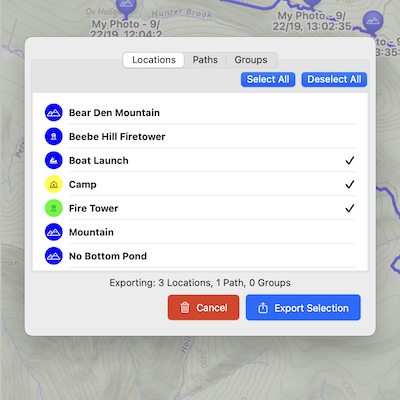Click the Beebe Hill Firetower tower icon

coord(54,137)
